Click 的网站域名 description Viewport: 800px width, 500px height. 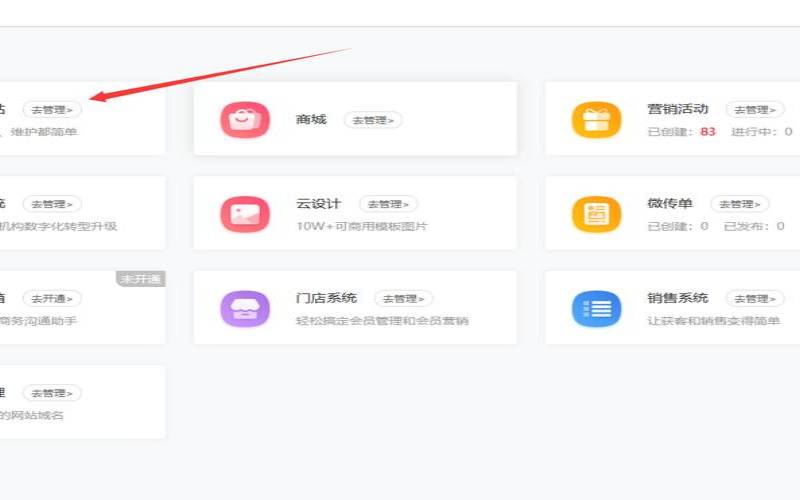pos(32,415)
